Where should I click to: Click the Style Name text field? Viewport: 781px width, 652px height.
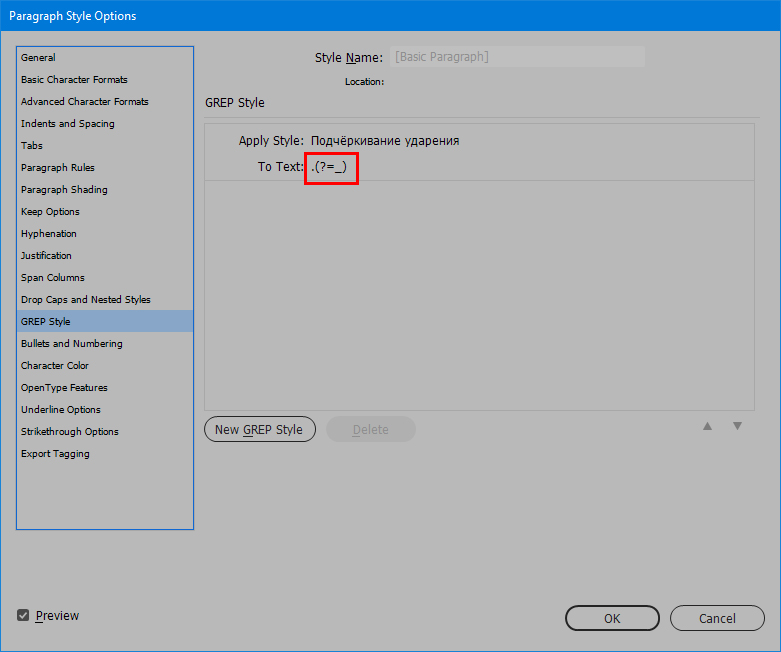click(x=517, y=57)
